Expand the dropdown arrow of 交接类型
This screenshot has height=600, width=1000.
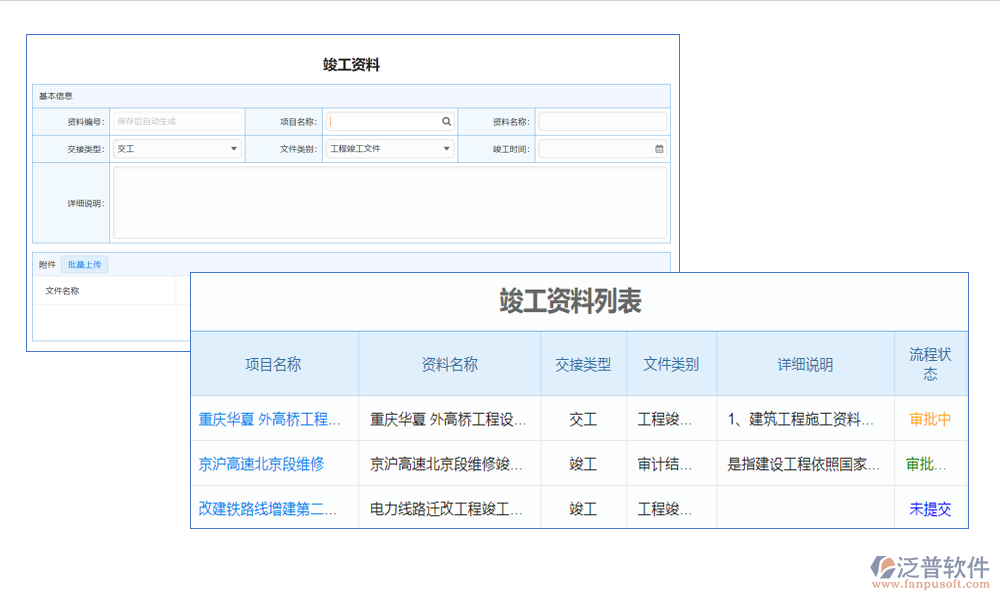click(234, 148)
